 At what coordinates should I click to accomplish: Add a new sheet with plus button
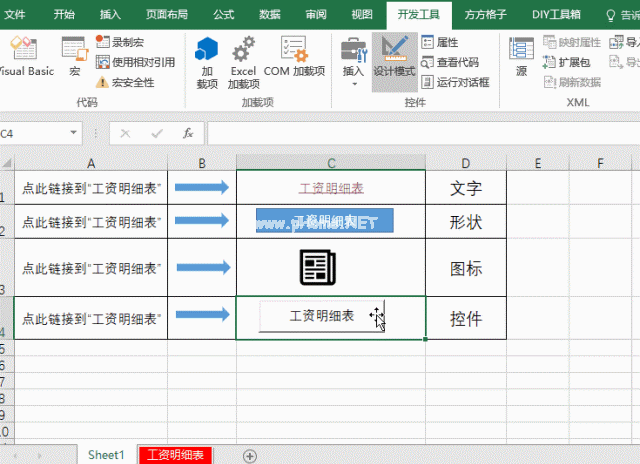pos(250,455)
